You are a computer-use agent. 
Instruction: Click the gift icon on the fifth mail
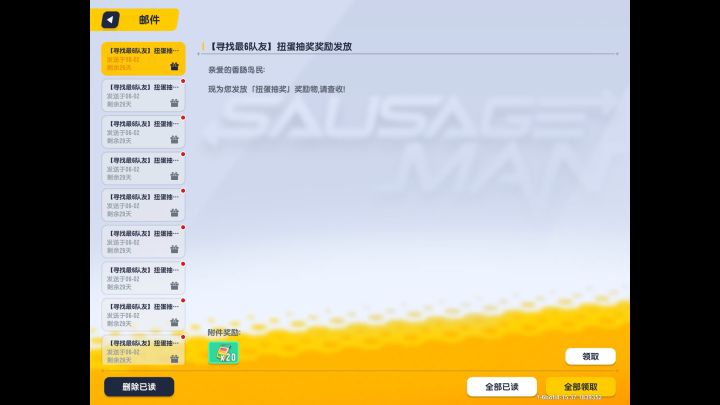(174, 213)
